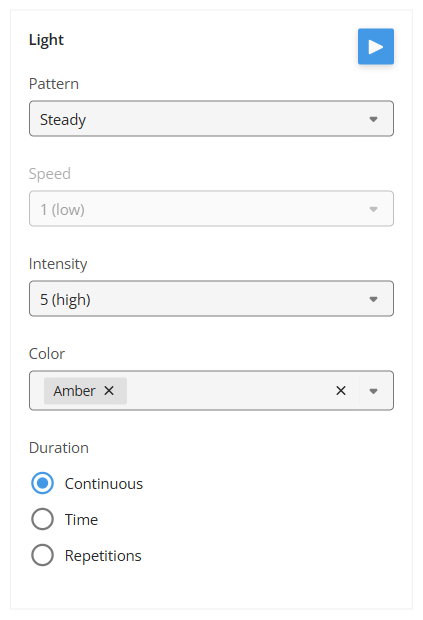Focus the empty area of Color field
The height and width of the screenshot is (620, 423).
(x=229, y=391)
